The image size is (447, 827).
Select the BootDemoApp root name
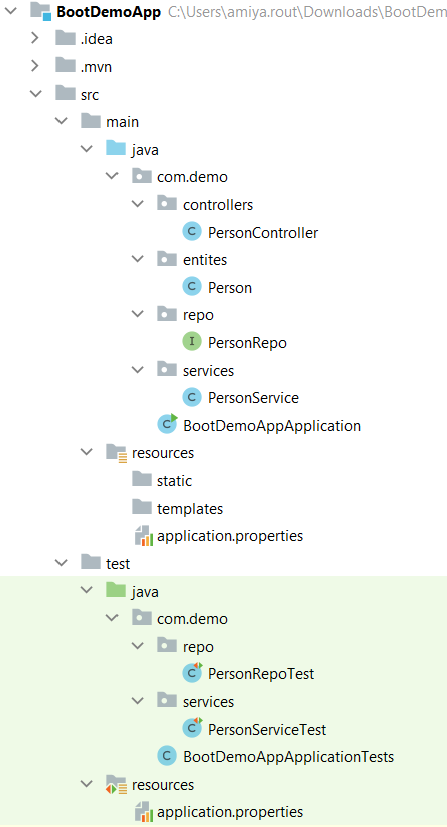click(x=109, y=12)
